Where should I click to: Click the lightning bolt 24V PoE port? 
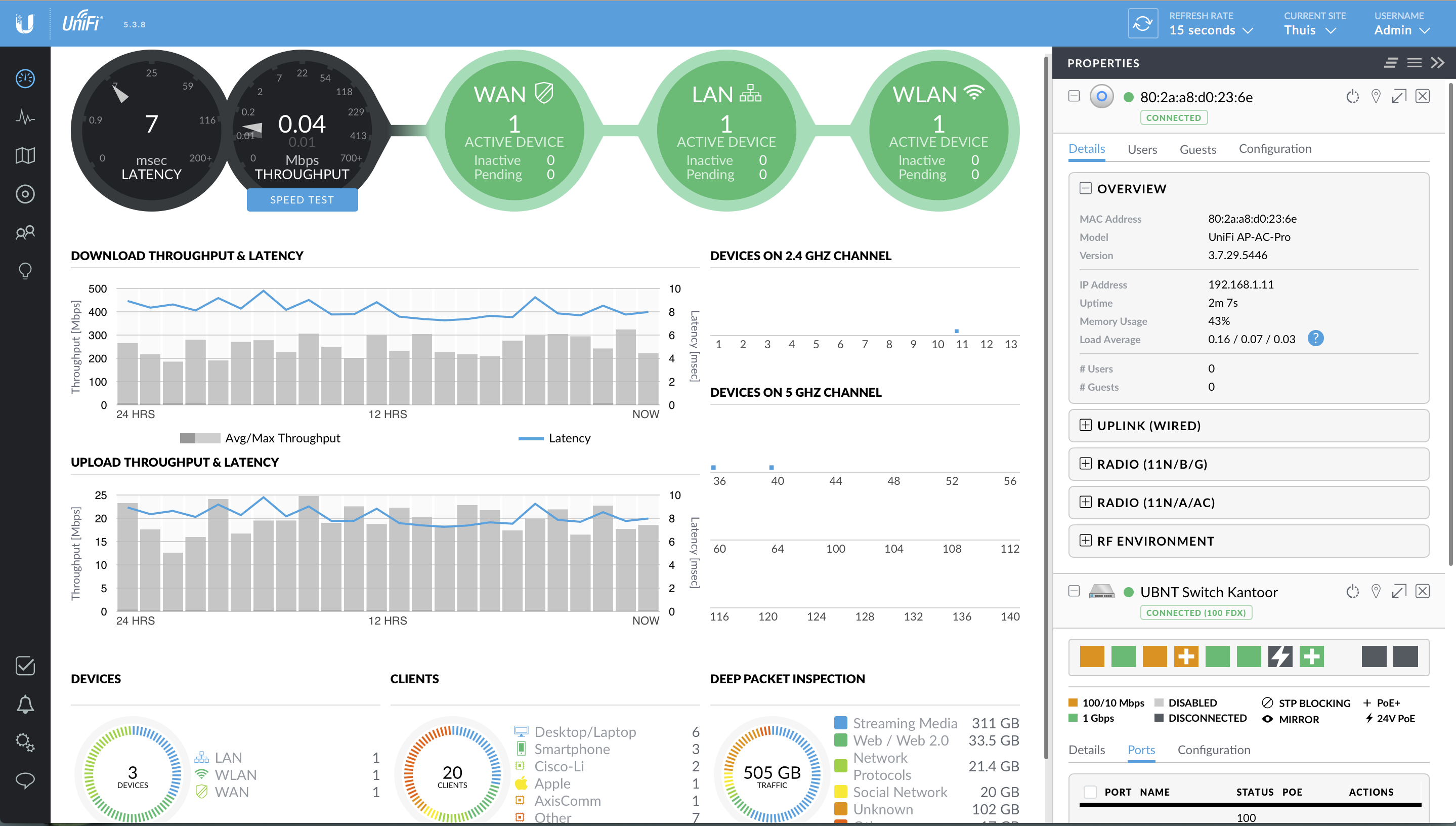[1280, 656]
